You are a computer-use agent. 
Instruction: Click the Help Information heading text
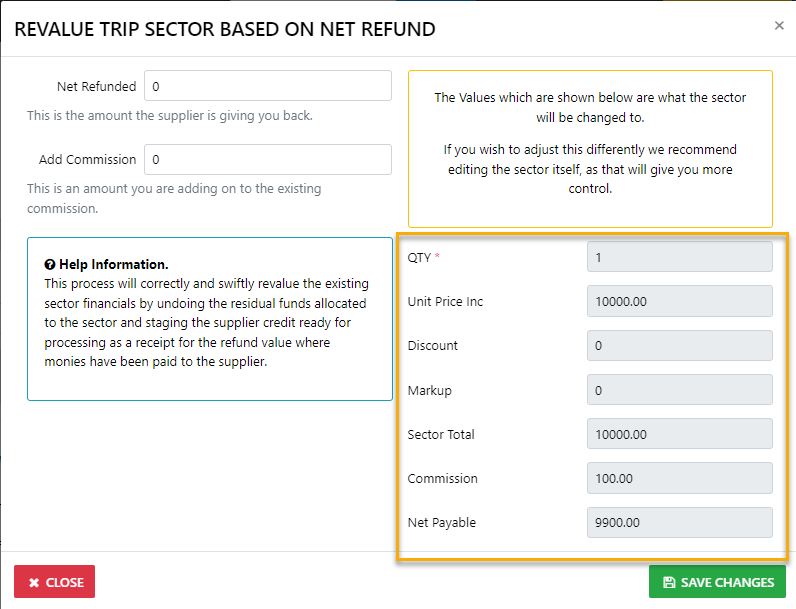tap(113, 265)
